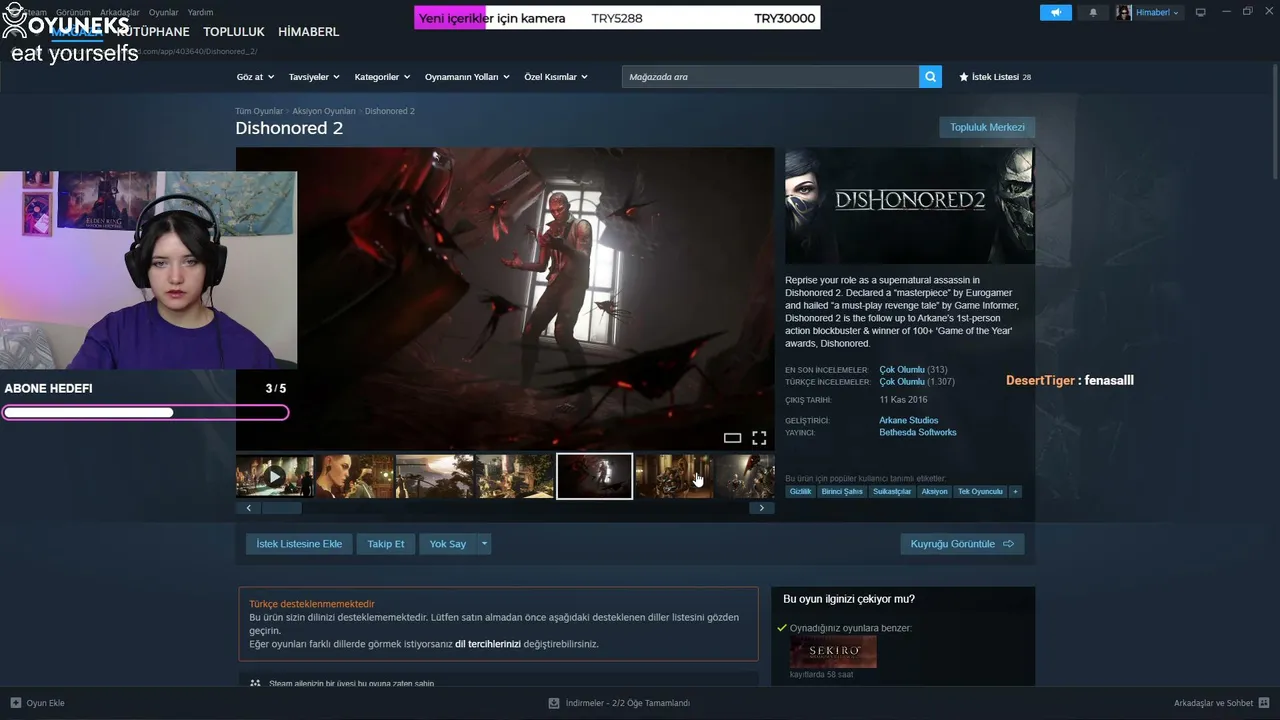Expand the Göz at dropdown
This screenshot has width=1280, height=720.
[x=255, y=77]
